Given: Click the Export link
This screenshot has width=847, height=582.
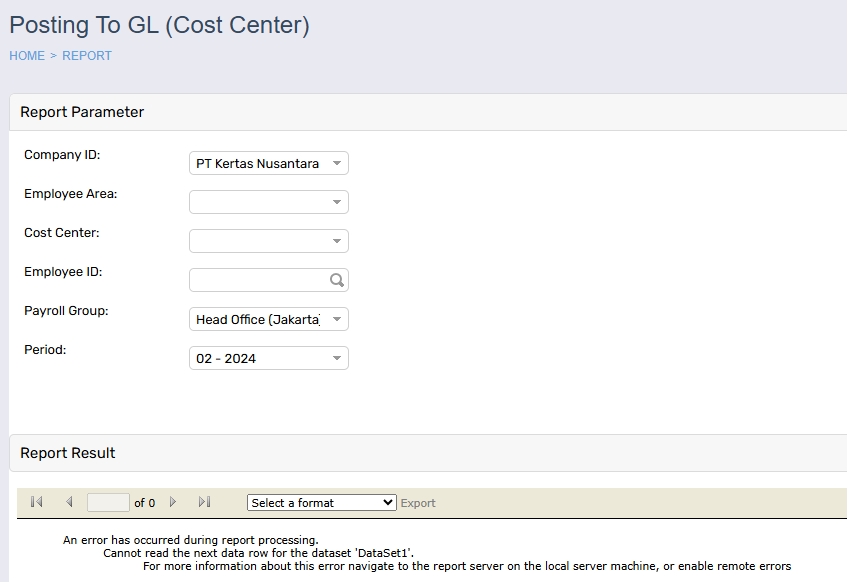Looking at the screenshot, I should pyautogui.click(x=418, y=503).
